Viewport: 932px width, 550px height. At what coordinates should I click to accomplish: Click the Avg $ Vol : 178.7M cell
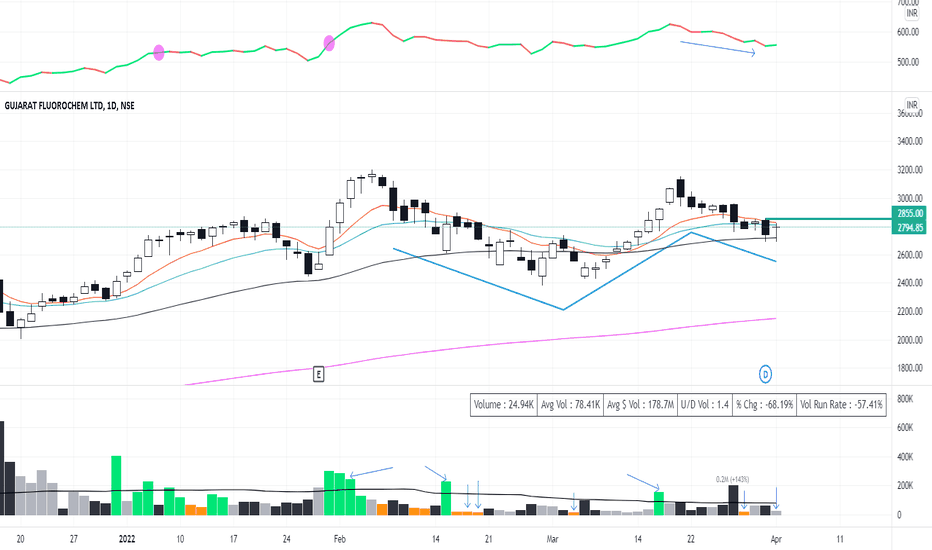pyautogui.click(x=640, y=404)
